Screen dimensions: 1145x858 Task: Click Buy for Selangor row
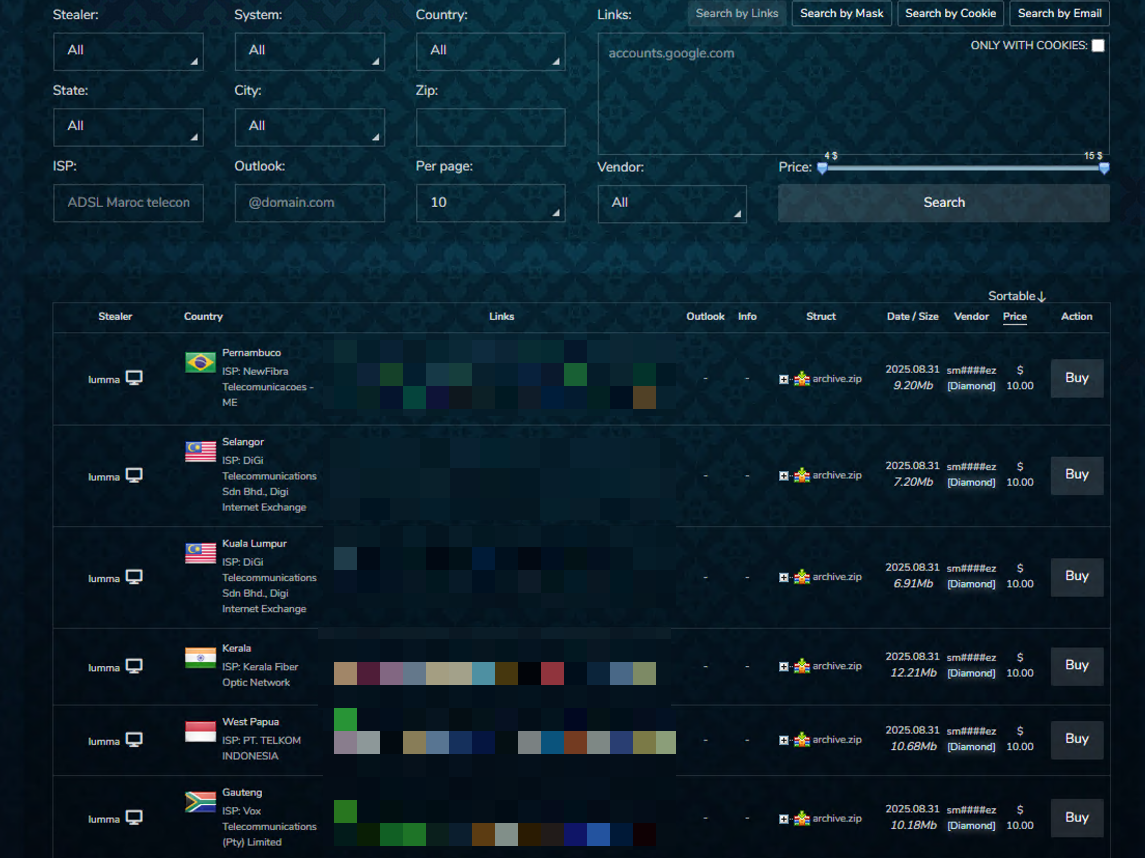1076,475
